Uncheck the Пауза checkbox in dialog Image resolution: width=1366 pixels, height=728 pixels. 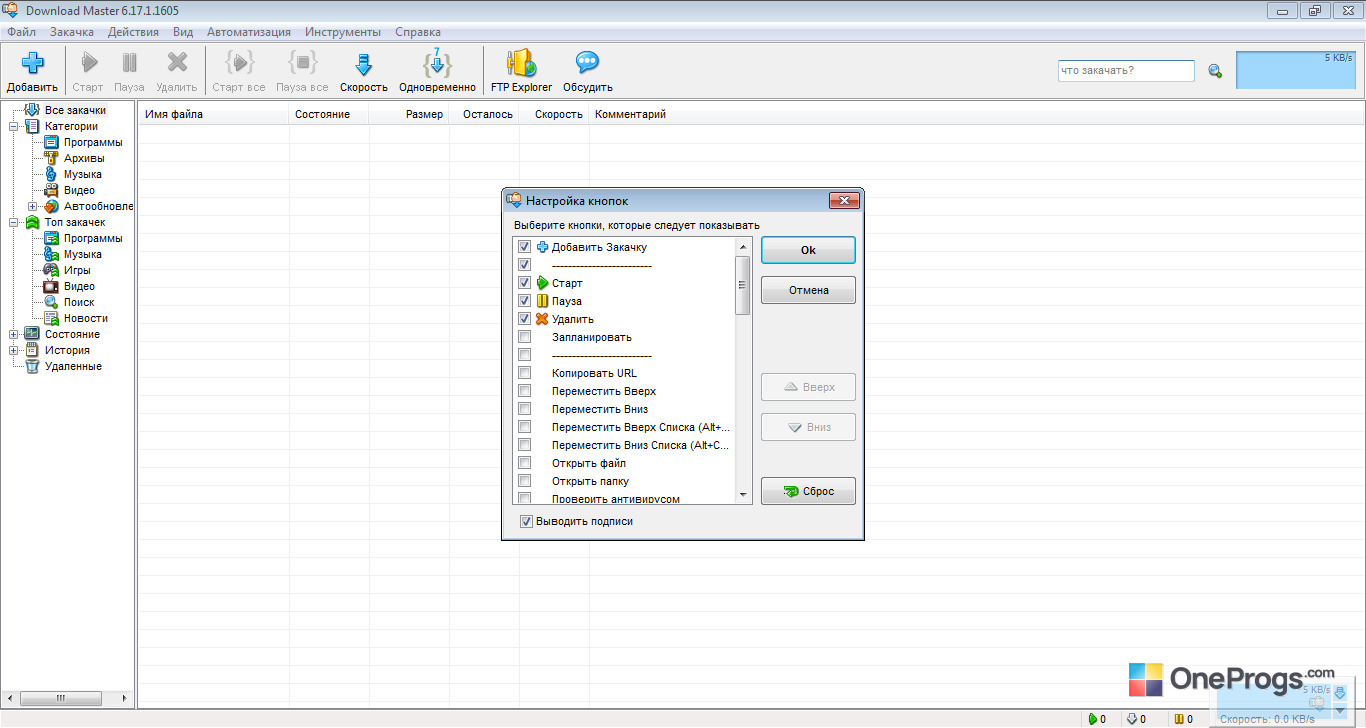[x=524, y=301]
